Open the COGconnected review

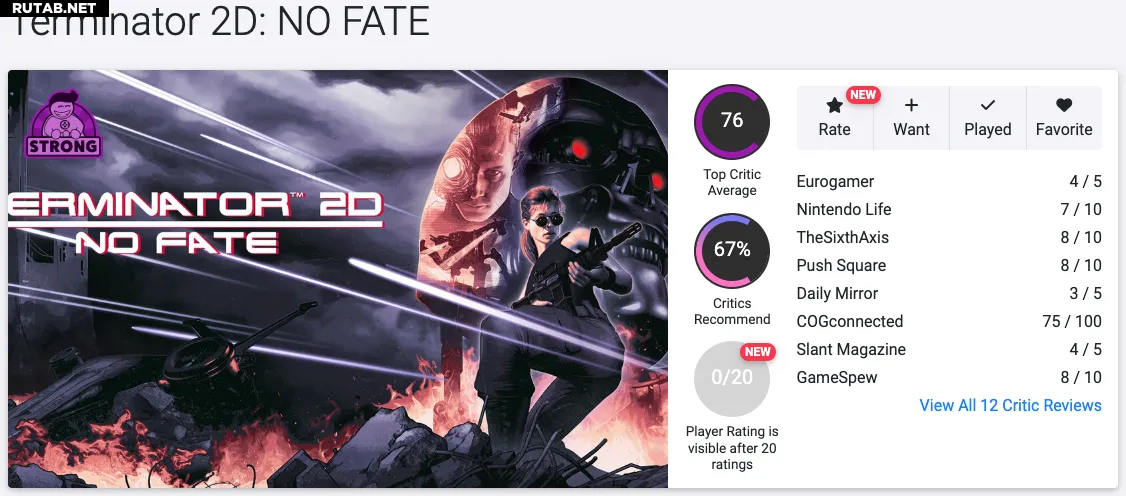click(x=849, y=321)
